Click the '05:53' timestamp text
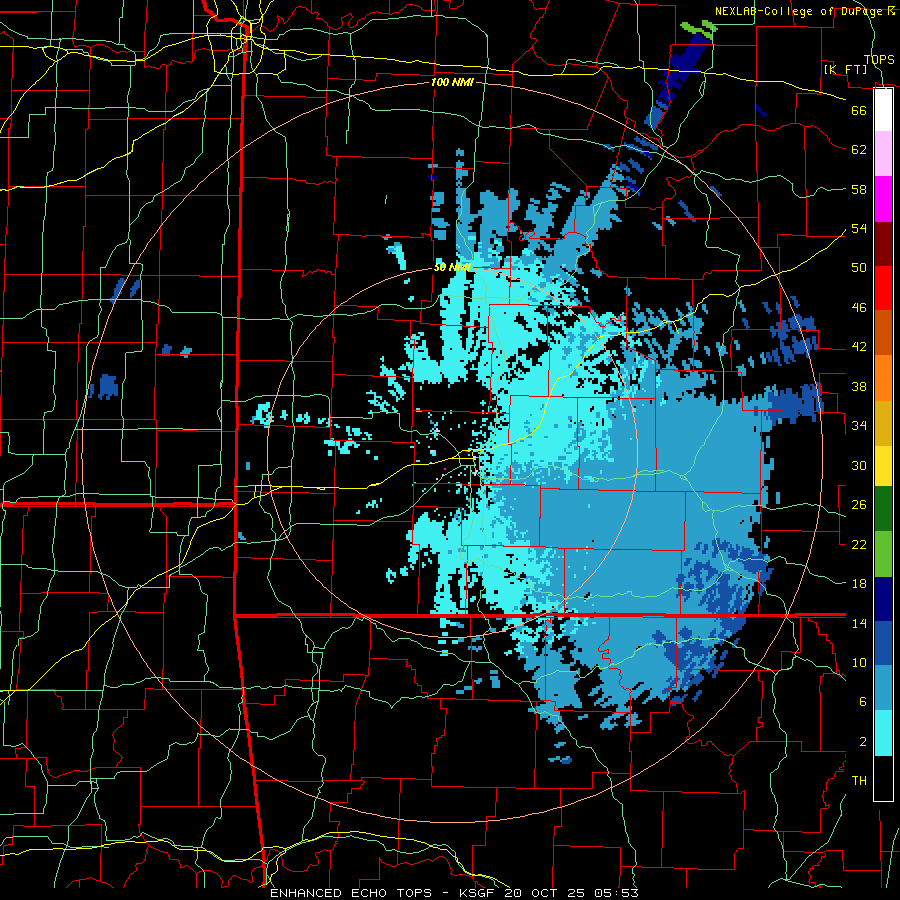900x900 pixels. click(616, 893)
